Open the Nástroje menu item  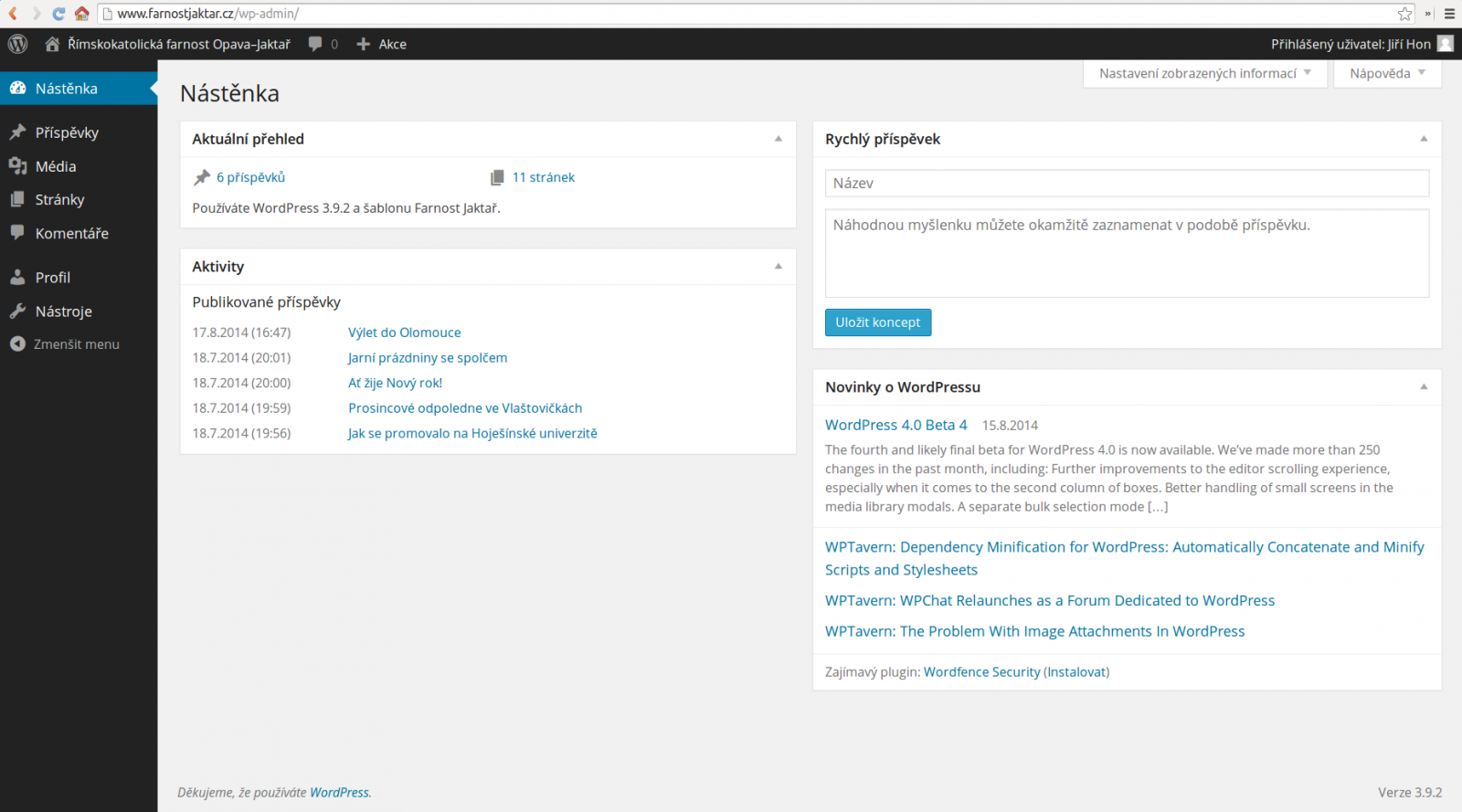tap(79, 311)
